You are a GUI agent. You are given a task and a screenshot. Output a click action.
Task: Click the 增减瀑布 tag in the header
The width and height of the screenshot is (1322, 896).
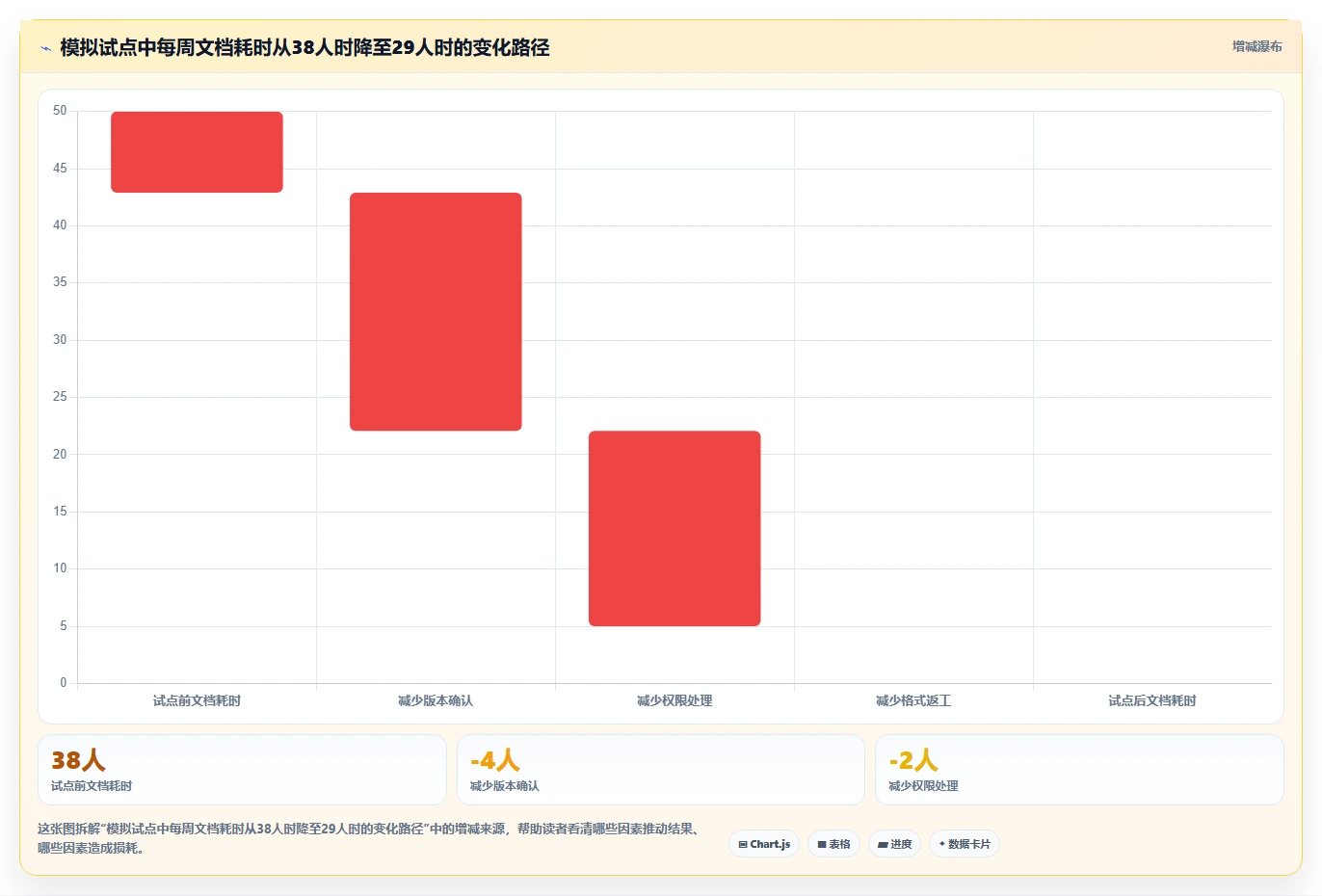pyautogui.click(x=1257, y=46)
